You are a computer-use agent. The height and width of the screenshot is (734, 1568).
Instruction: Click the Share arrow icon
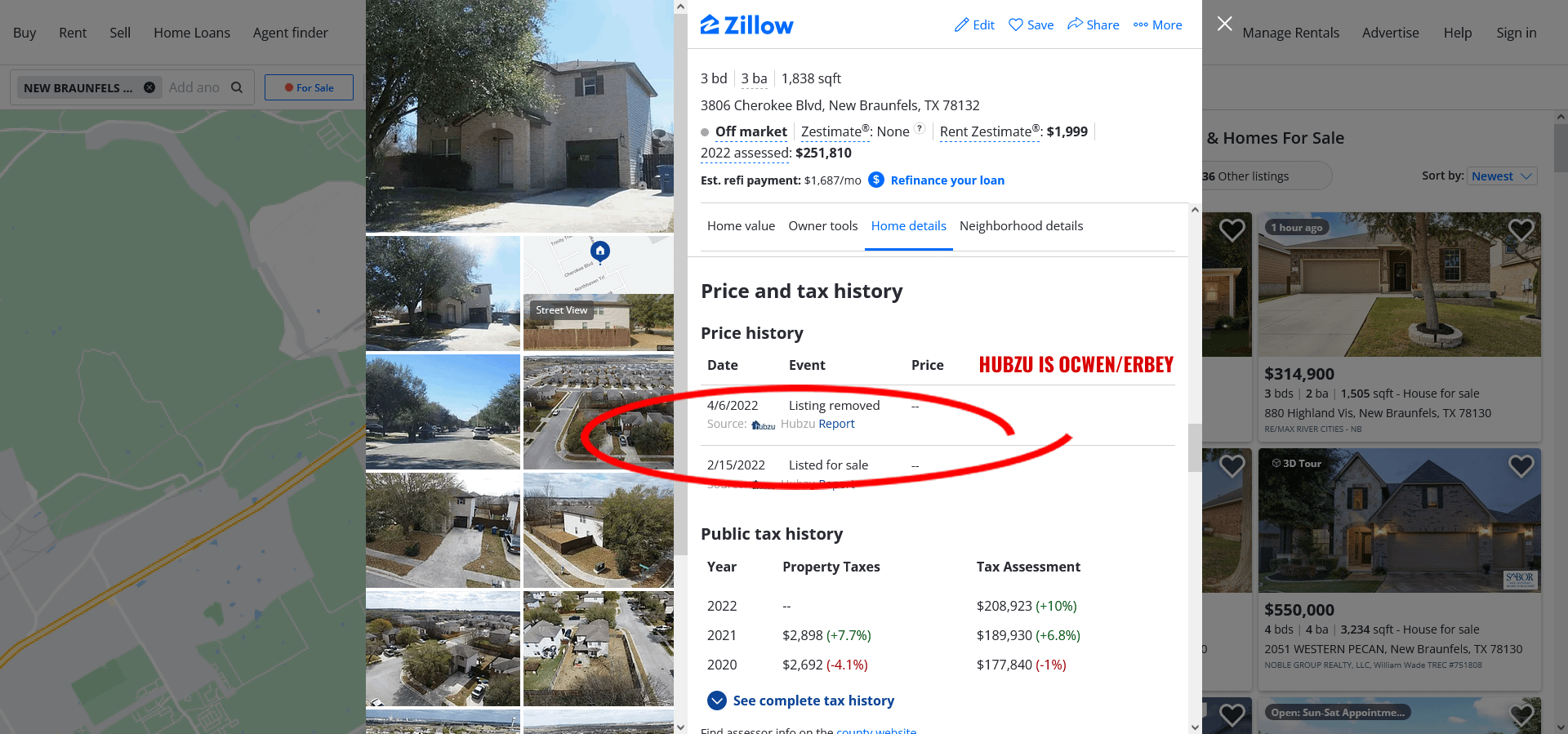[x=1075, y=24]
